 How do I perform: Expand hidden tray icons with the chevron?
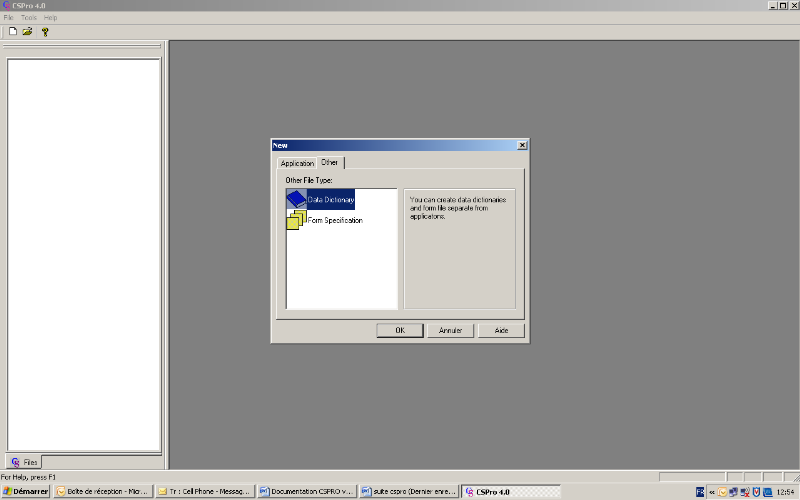click(x=712, y=492)
